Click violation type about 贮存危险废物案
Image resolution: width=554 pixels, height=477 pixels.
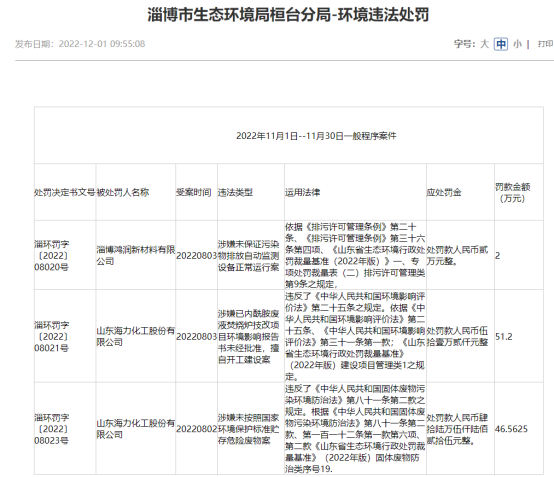(249, 429)
